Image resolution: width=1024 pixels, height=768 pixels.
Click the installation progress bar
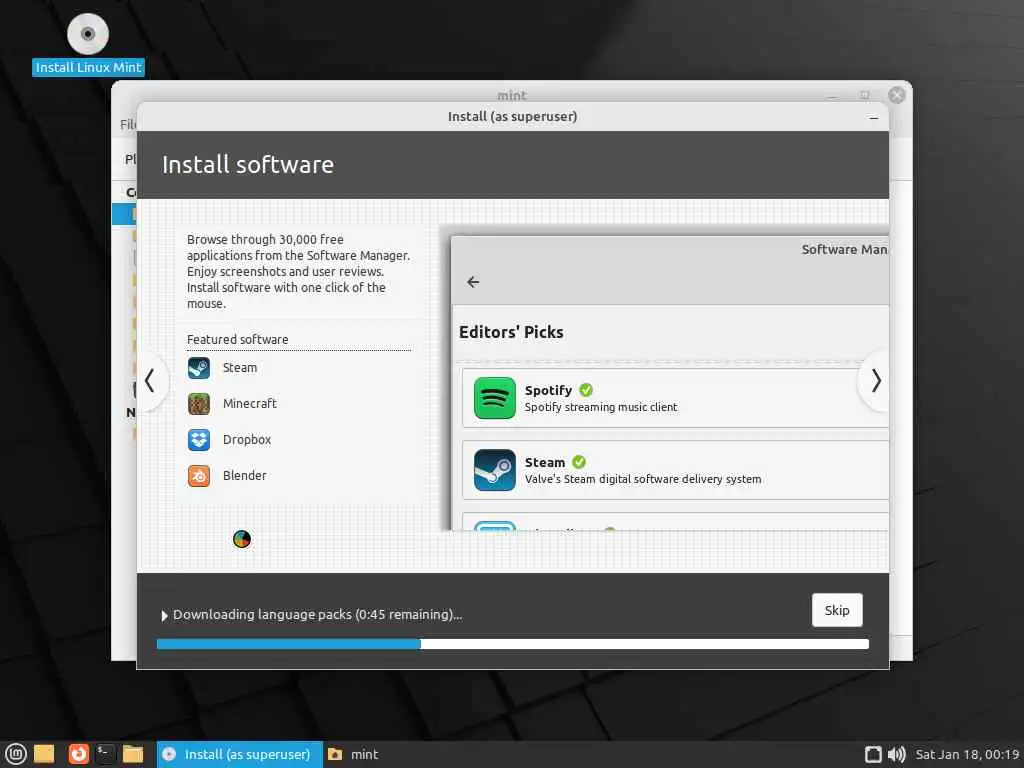tap(513, 644)
